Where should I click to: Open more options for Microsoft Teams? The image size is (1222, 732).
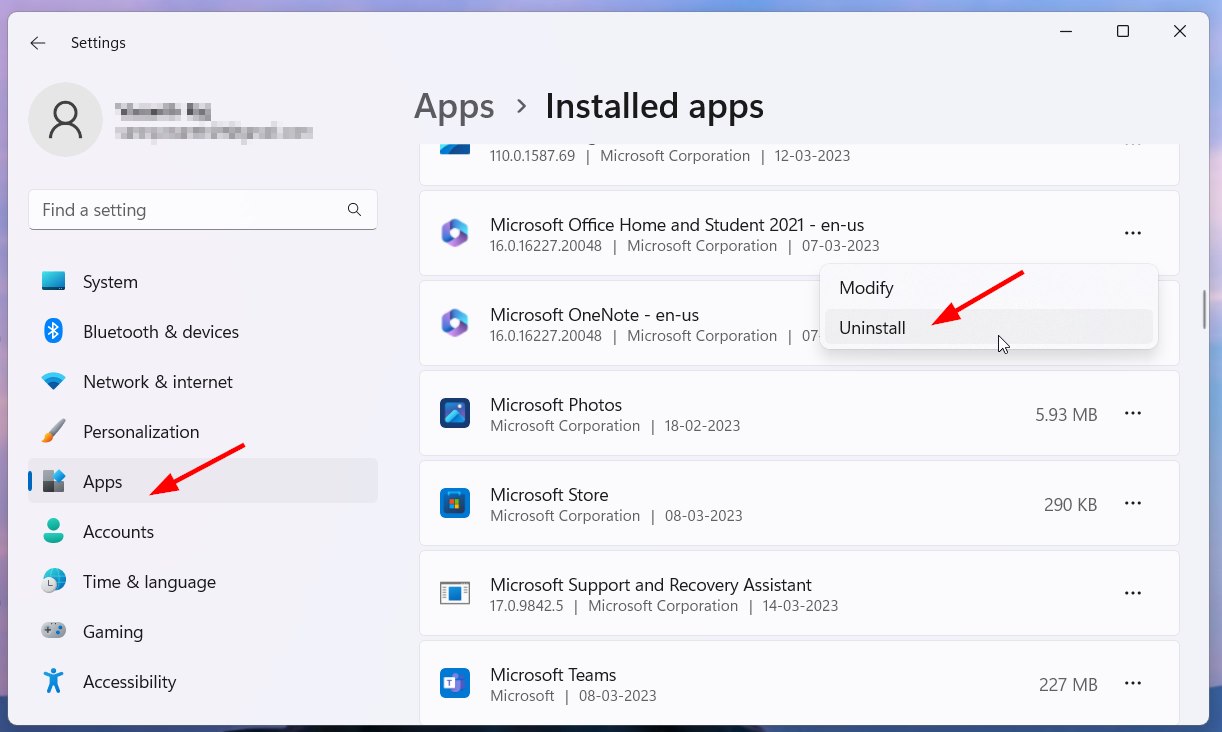tap(1132, 683)
